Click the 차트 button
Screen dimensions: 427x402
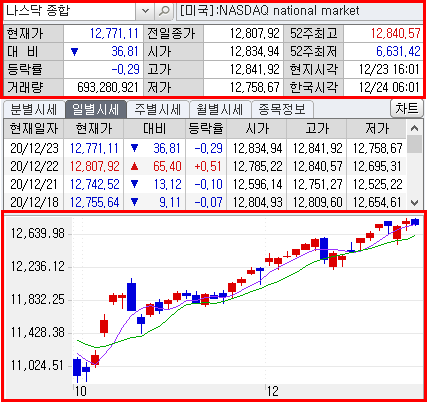click(407, 108)
